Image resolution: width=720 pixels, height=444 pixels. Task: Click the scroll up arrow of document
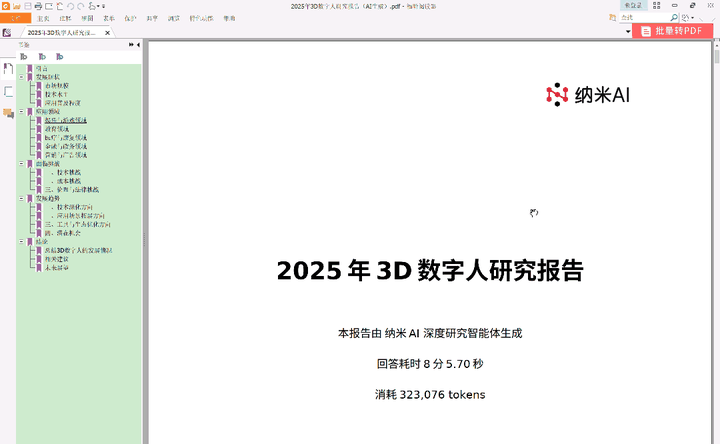coord(717,45)
